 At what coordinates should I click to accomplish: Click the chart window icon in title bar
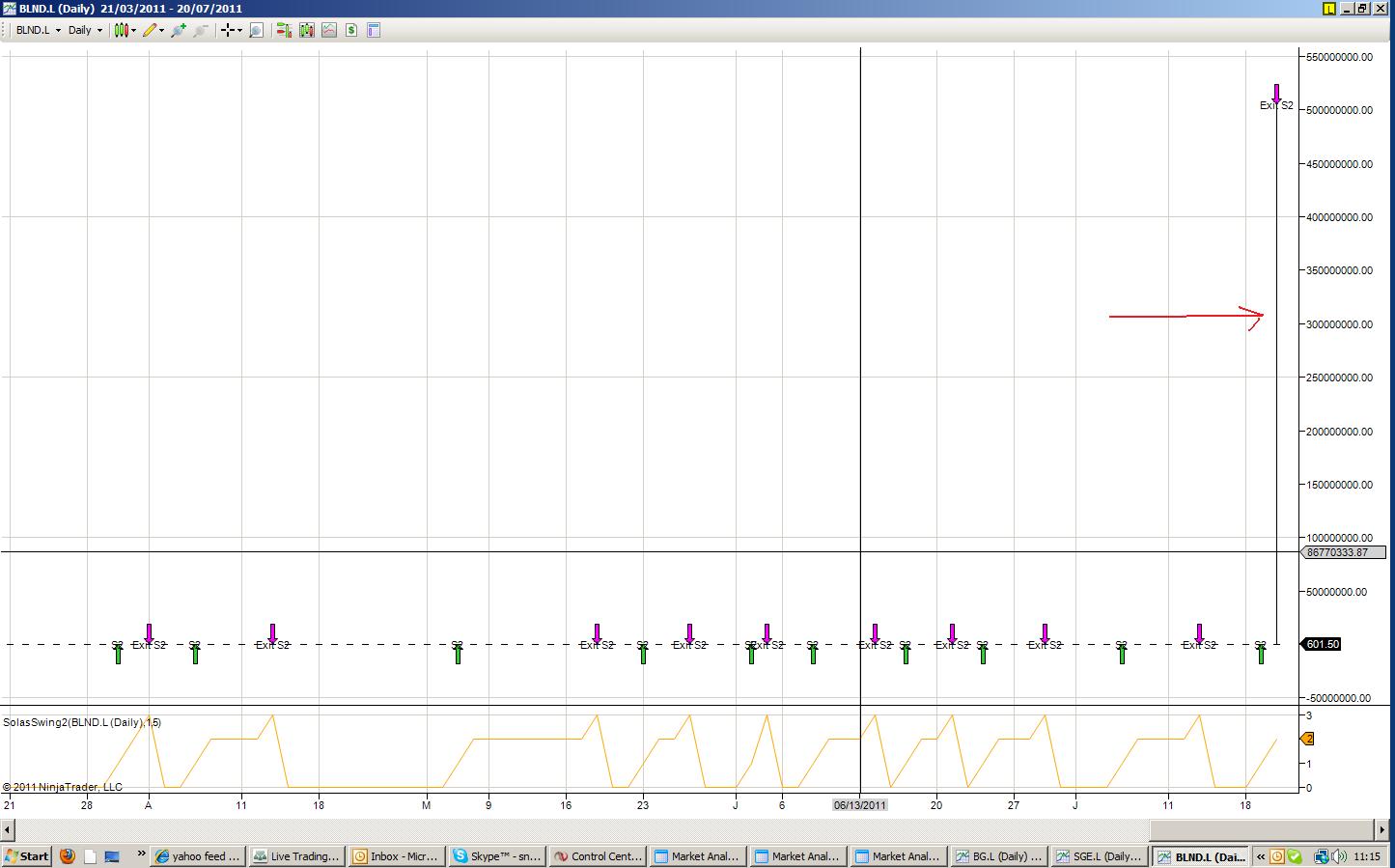[10, 9]
